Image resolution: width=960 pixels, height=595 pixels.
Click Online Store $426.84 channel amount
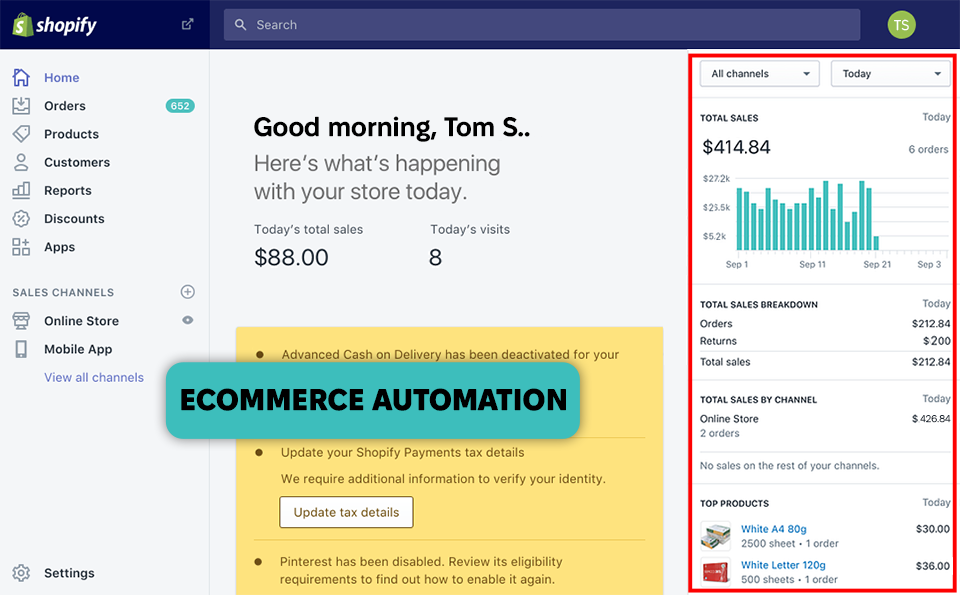tap(931, 419)
